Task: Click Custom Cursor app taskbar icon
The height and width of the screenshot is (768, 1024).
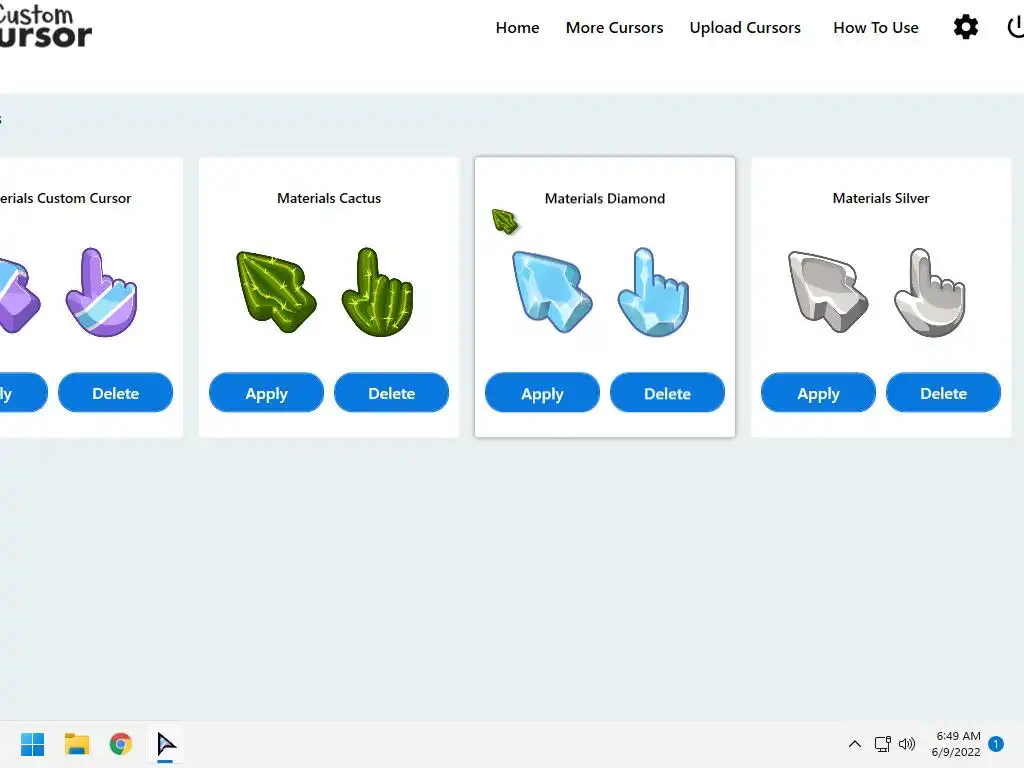Action: click(x=166, y=744)
